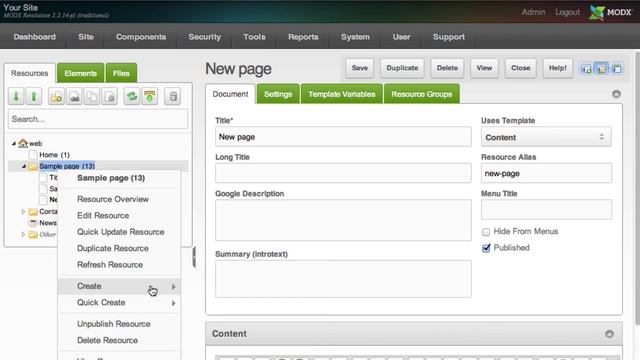
Task: Click the Help! button
Action: click(x=558, y=68)
